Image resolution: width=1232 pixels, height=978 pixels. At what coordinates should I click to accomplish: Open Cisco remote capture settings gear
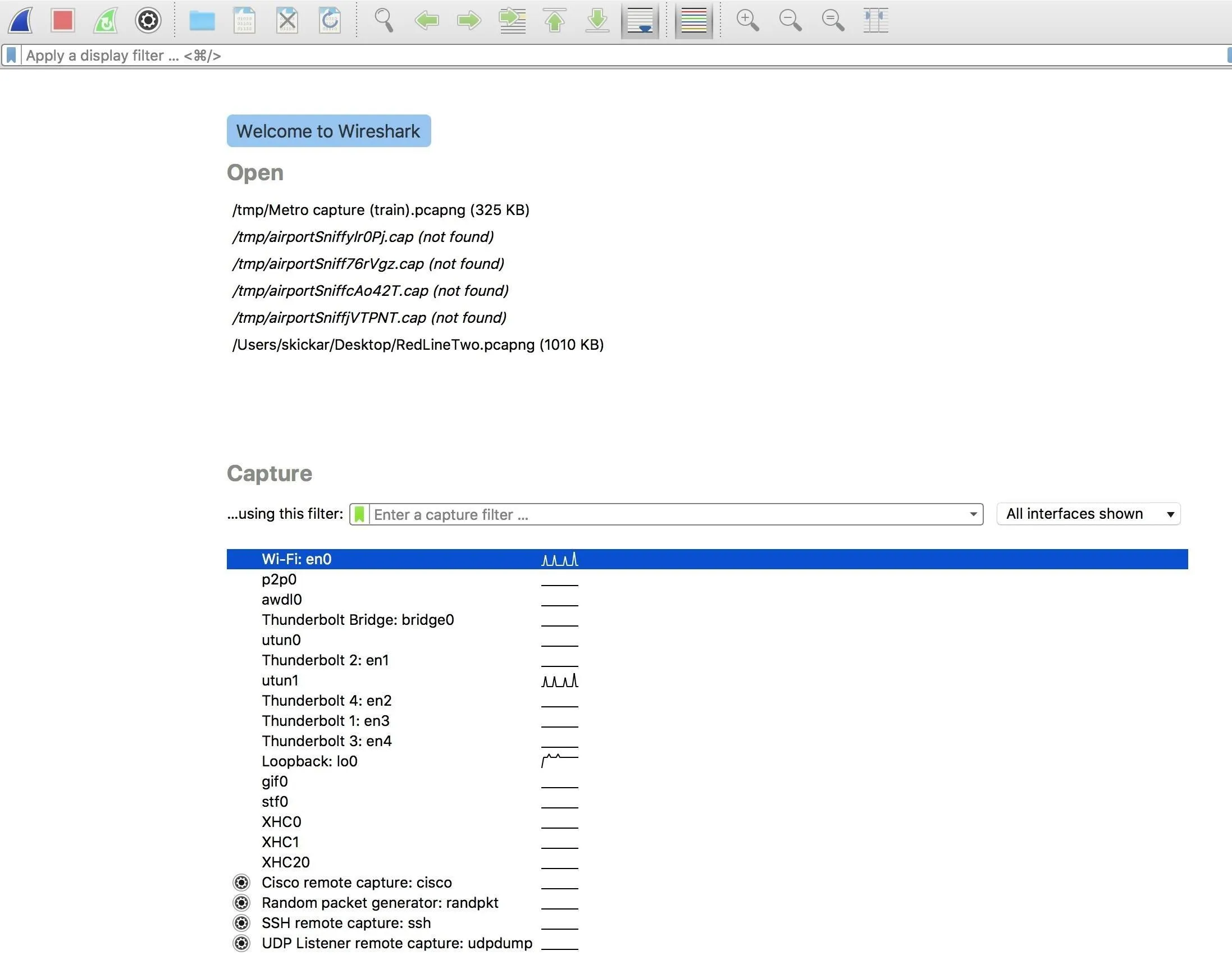(241, 883)
